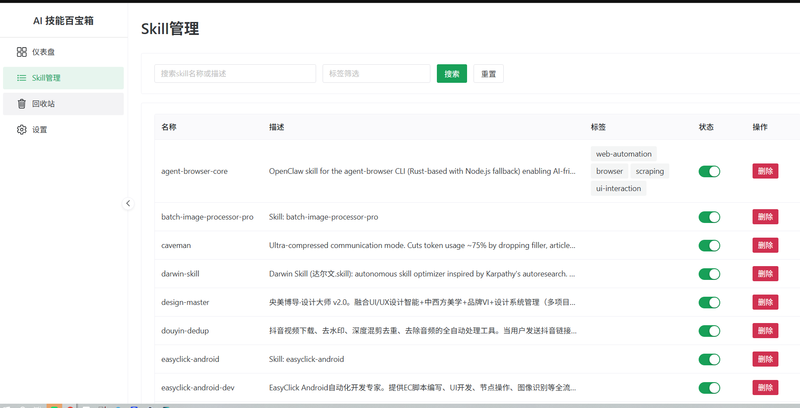The image size is (800, 408).
Task: Click the browser tag
Action: coord(609,171)
